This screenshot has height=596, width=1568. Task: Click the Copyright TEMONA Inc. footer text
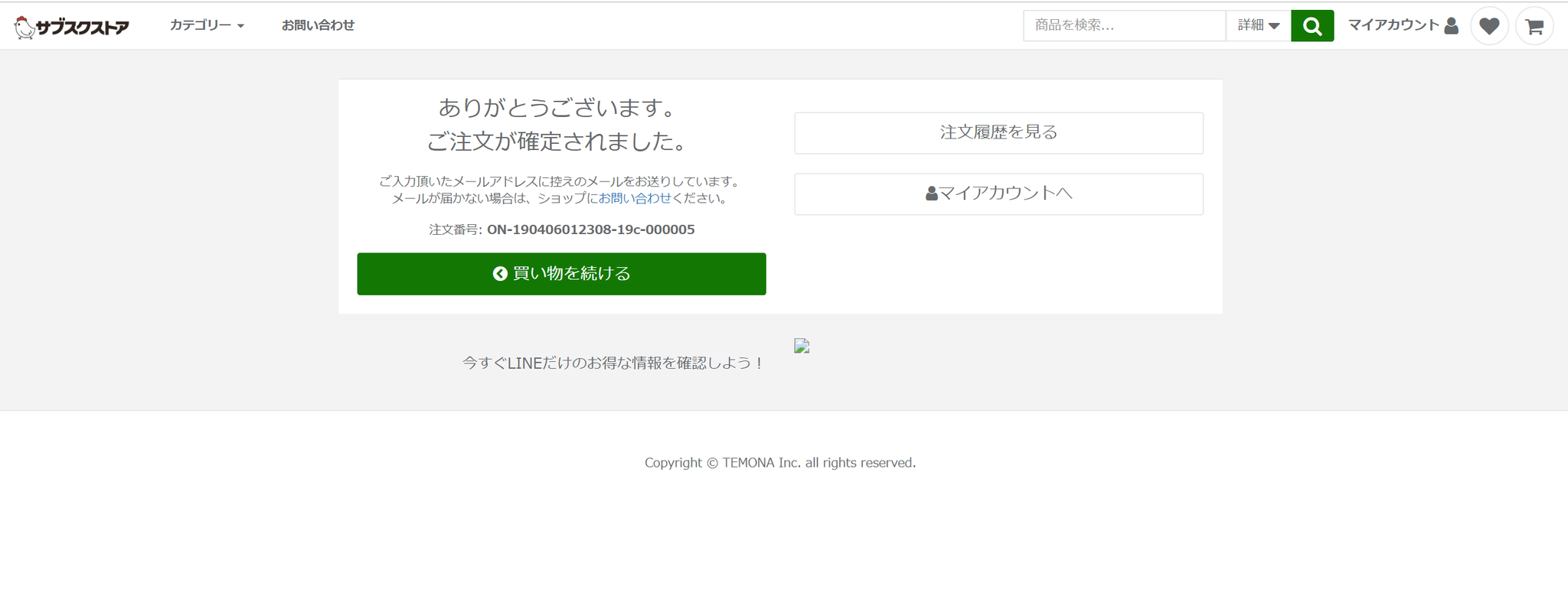pos(779,462)
